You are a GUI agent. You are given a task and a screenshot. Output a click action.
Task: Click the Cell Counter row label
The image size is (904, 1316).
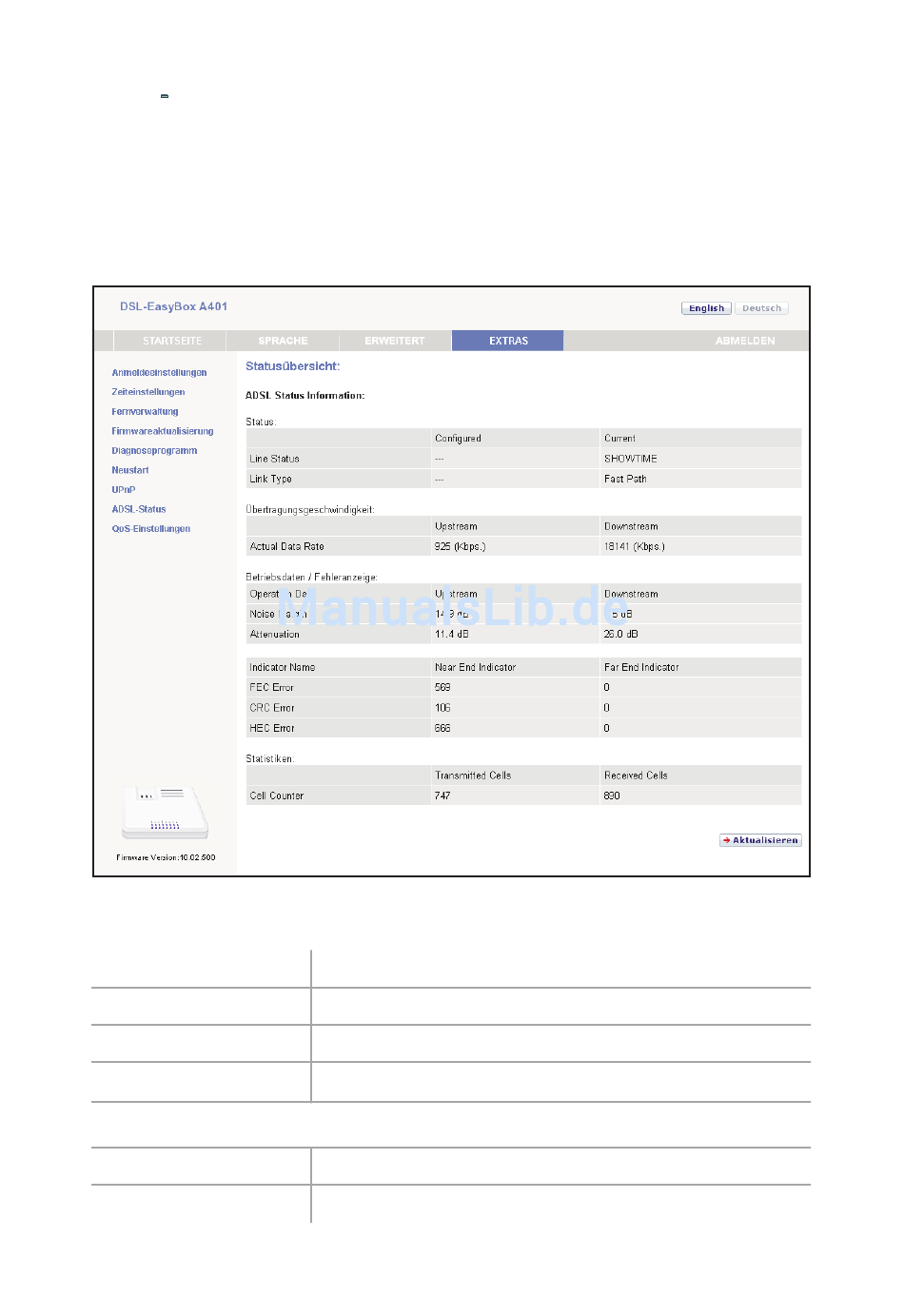click(277, 795)
